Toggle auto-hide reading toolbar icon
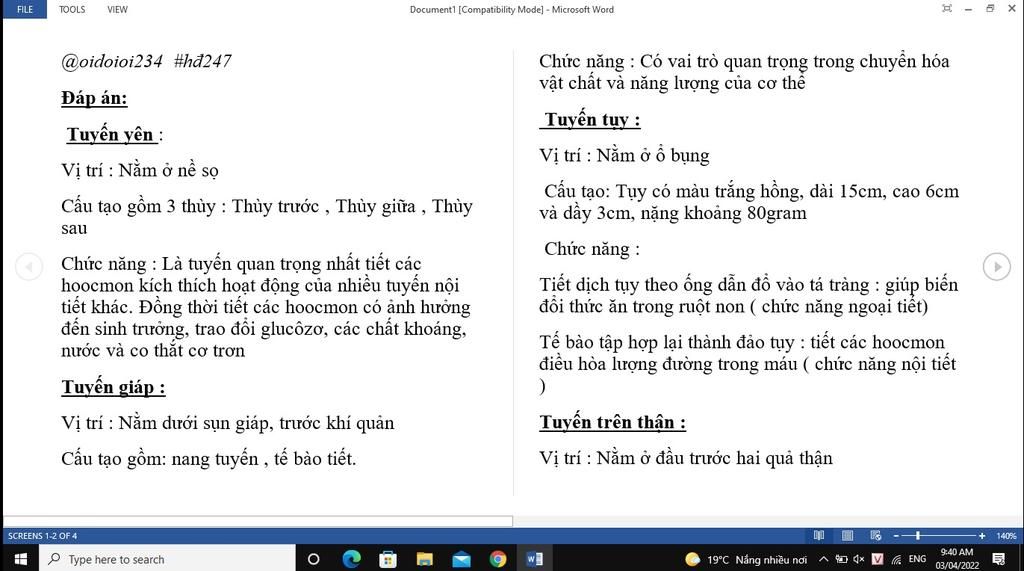Screen dimensions: 1024x571 coord(947,8)
